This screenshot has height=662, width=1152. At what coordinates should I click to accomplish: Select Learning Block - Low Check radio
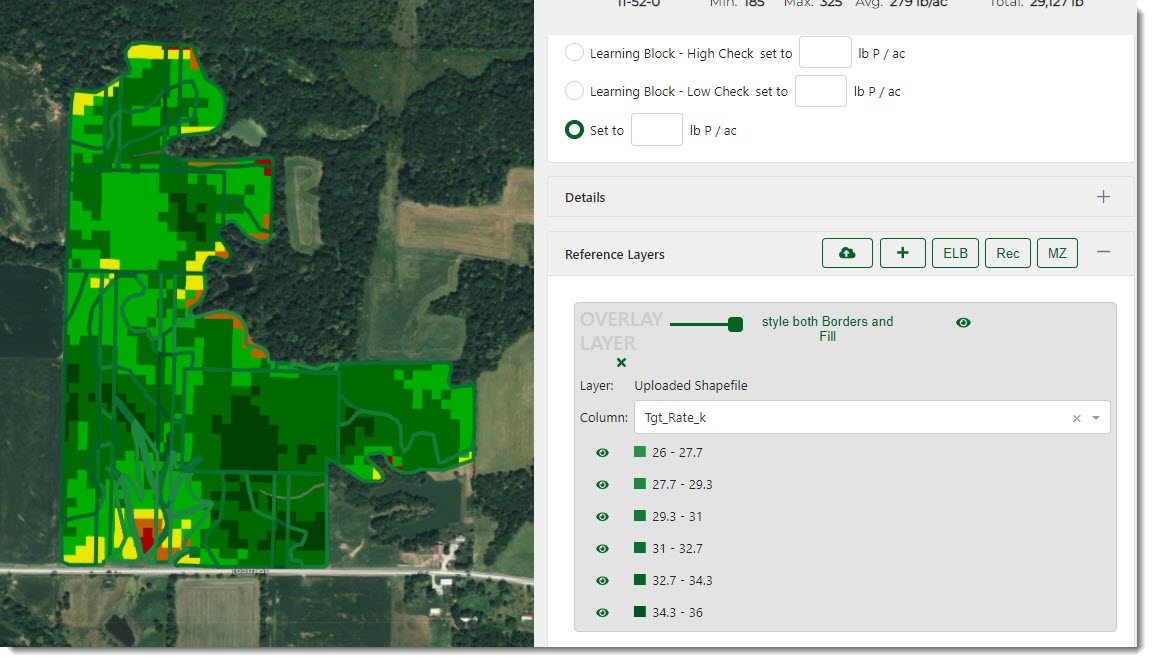(574, 91)
